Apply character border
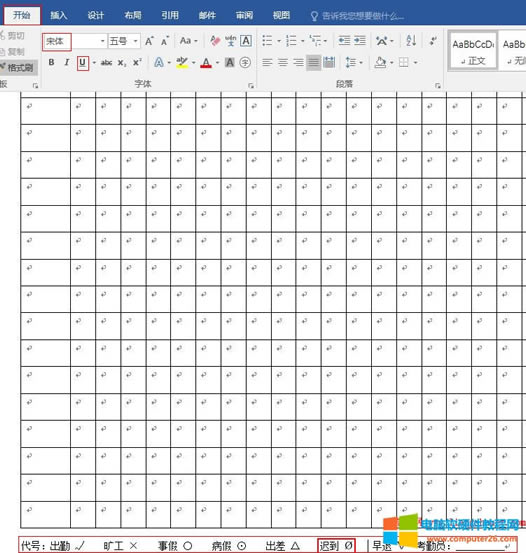 pyautogui.click(x=246, y=41)
